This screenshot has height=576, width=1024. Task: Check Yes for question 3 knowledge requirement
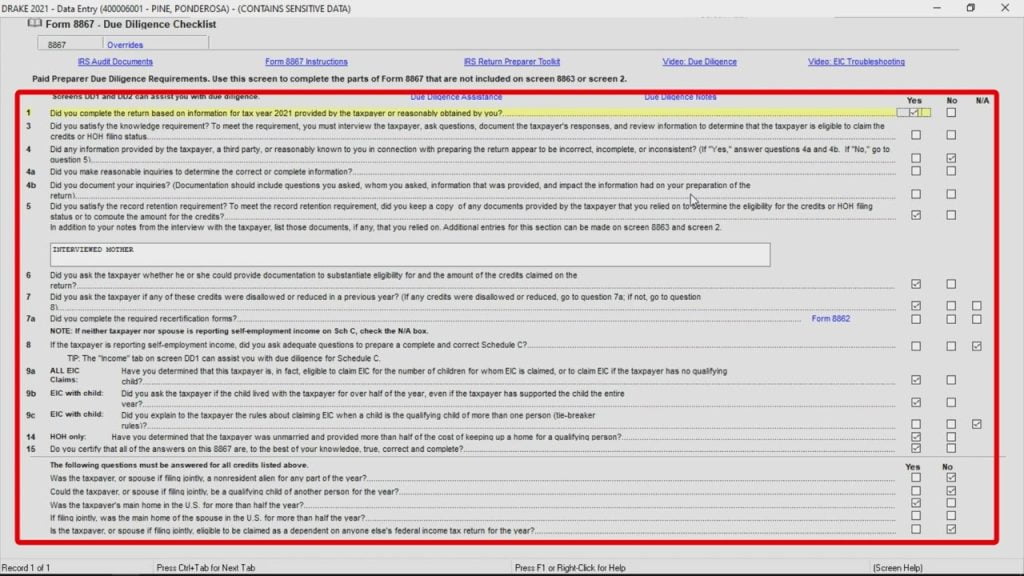(x=916, y=134)
